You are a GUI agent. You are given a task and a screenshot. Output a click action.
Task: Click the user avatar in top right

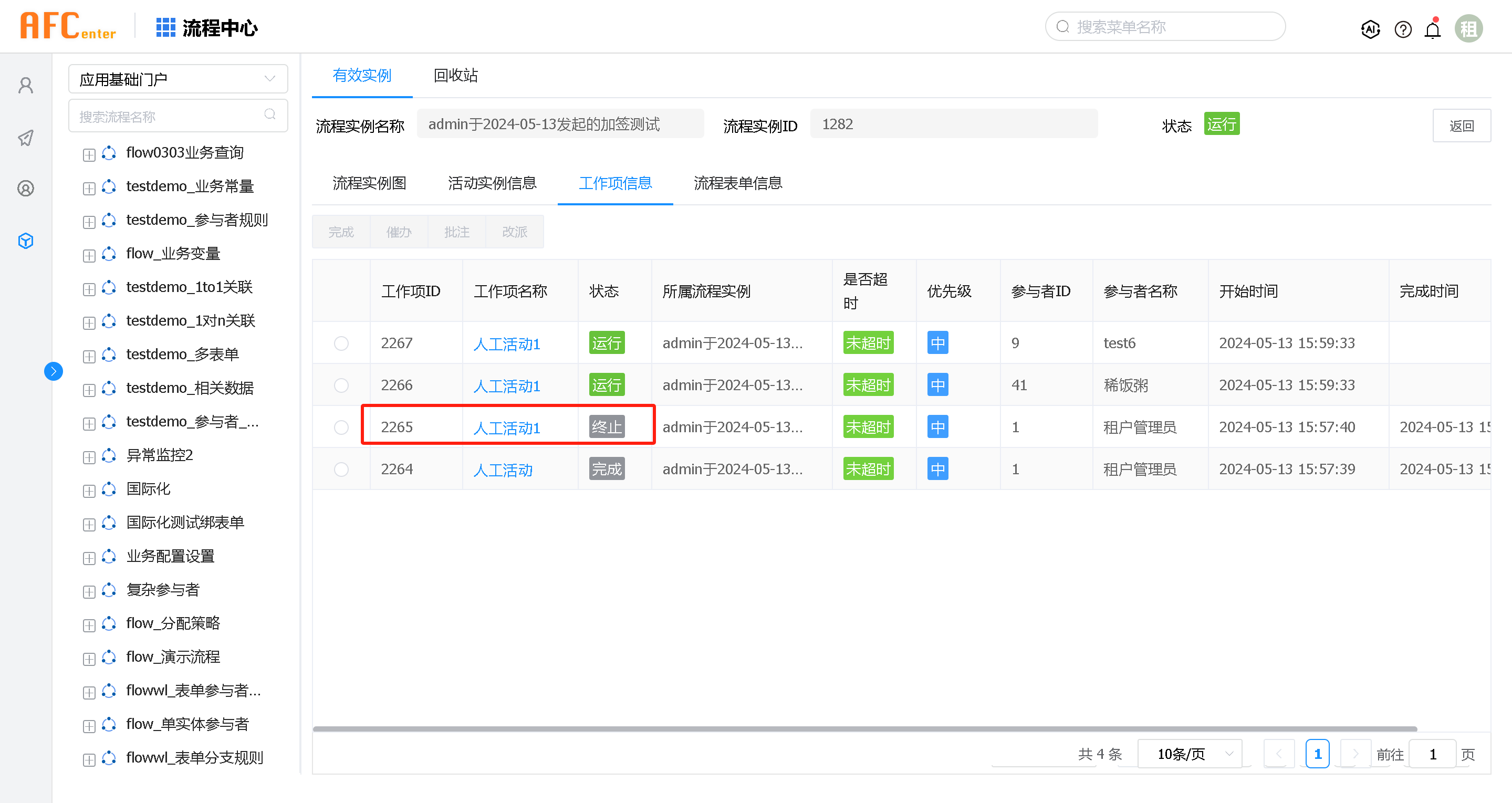tap(1468, 28)
